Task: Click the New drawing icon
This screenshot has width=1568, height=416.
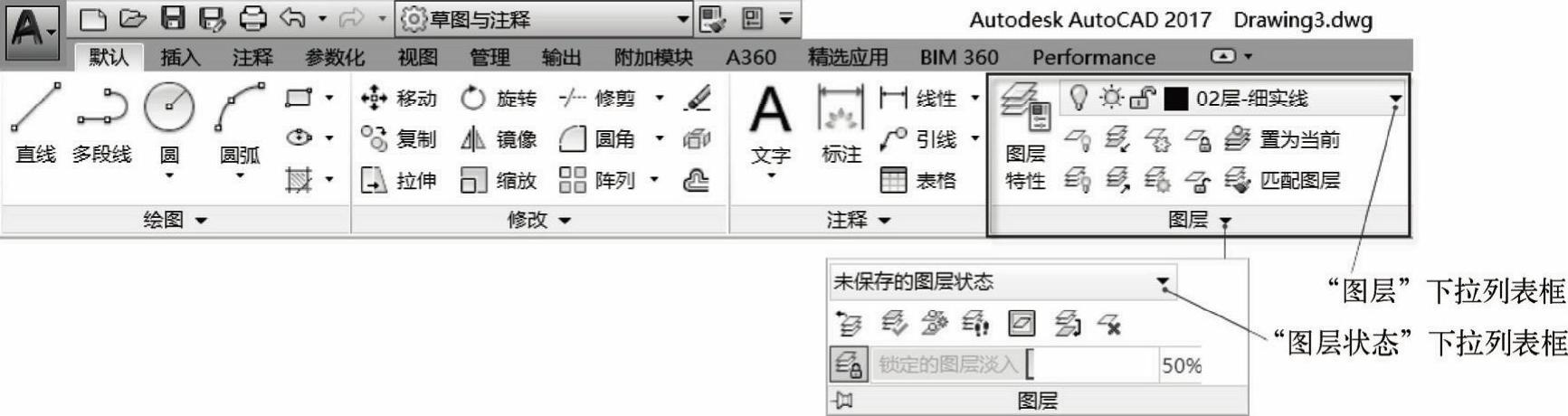Action: coord(92,18)
